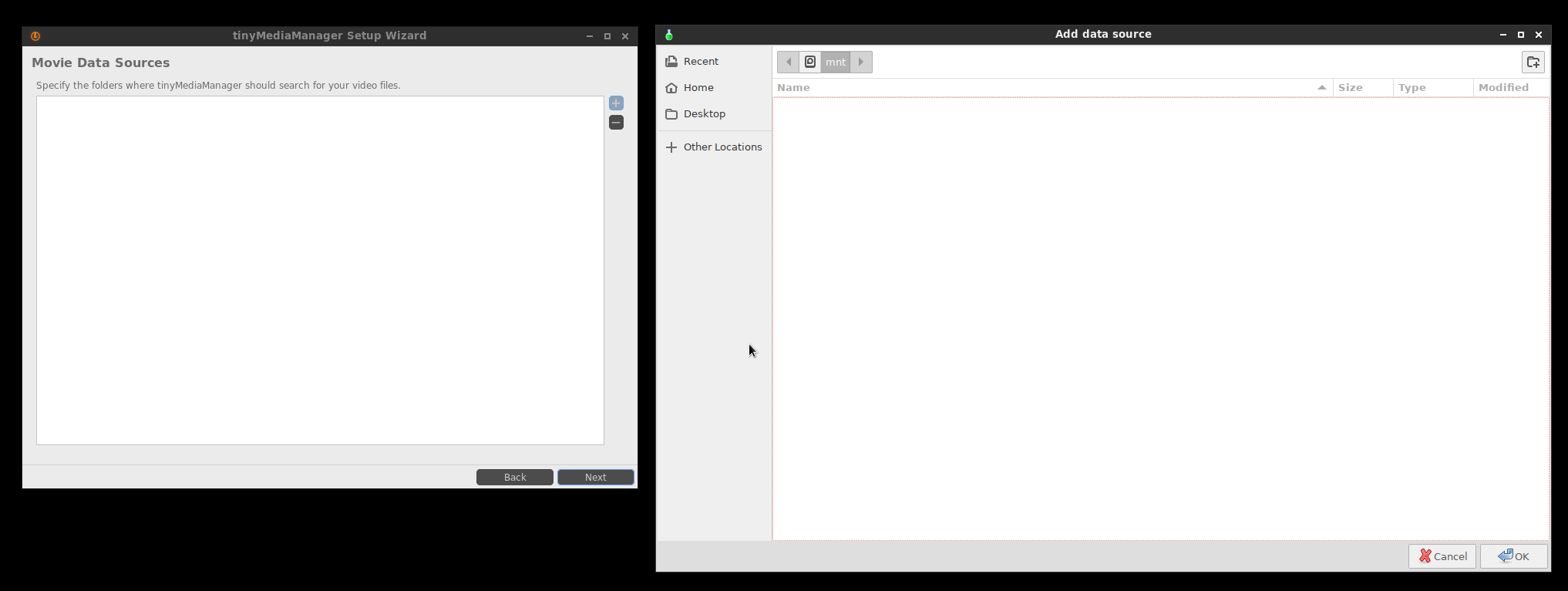Maximize the Add data source window
This screenshot has height=591, width=1568.
click(1521, 35)
